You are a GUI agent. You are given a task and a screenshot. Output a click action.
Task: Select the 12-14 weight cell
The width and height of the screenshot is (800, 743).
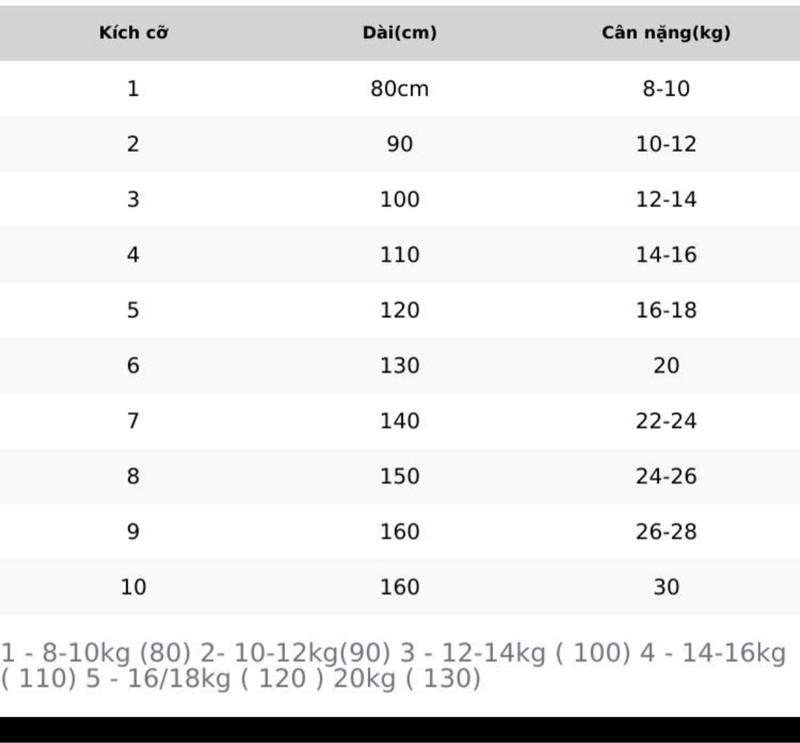pos(666,199)
